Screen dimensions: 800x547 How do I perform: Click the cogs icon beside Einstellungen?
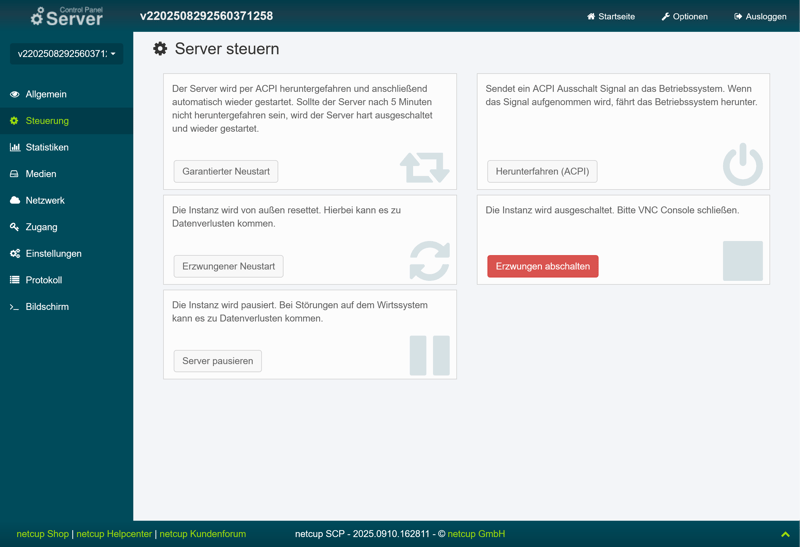[15, 254]
